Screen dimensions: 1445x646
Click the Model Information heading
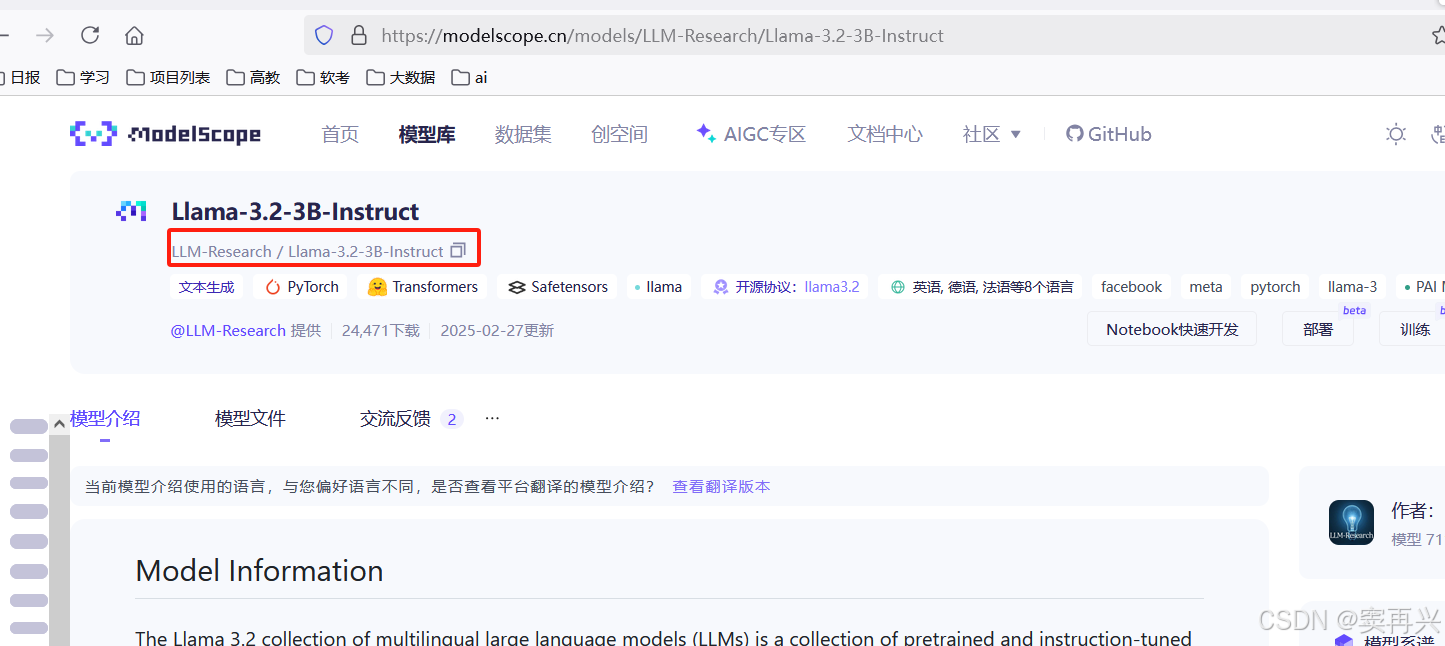(259, 571)
